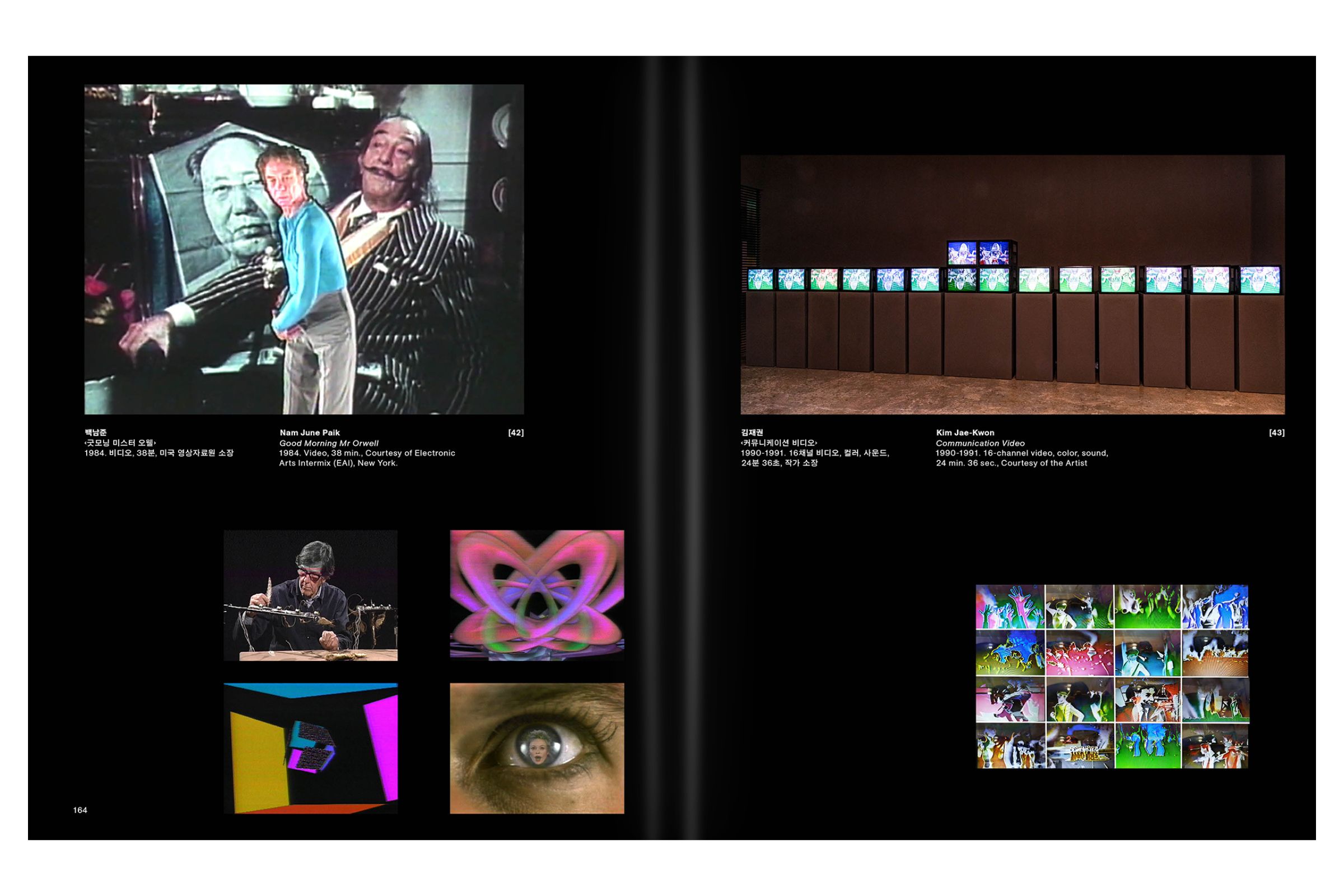This screenshot has height=896, width=1344.
Task: Click the Good Morning Mr Orwell video still
Action: pyautogui.click(x=304, y=249)
